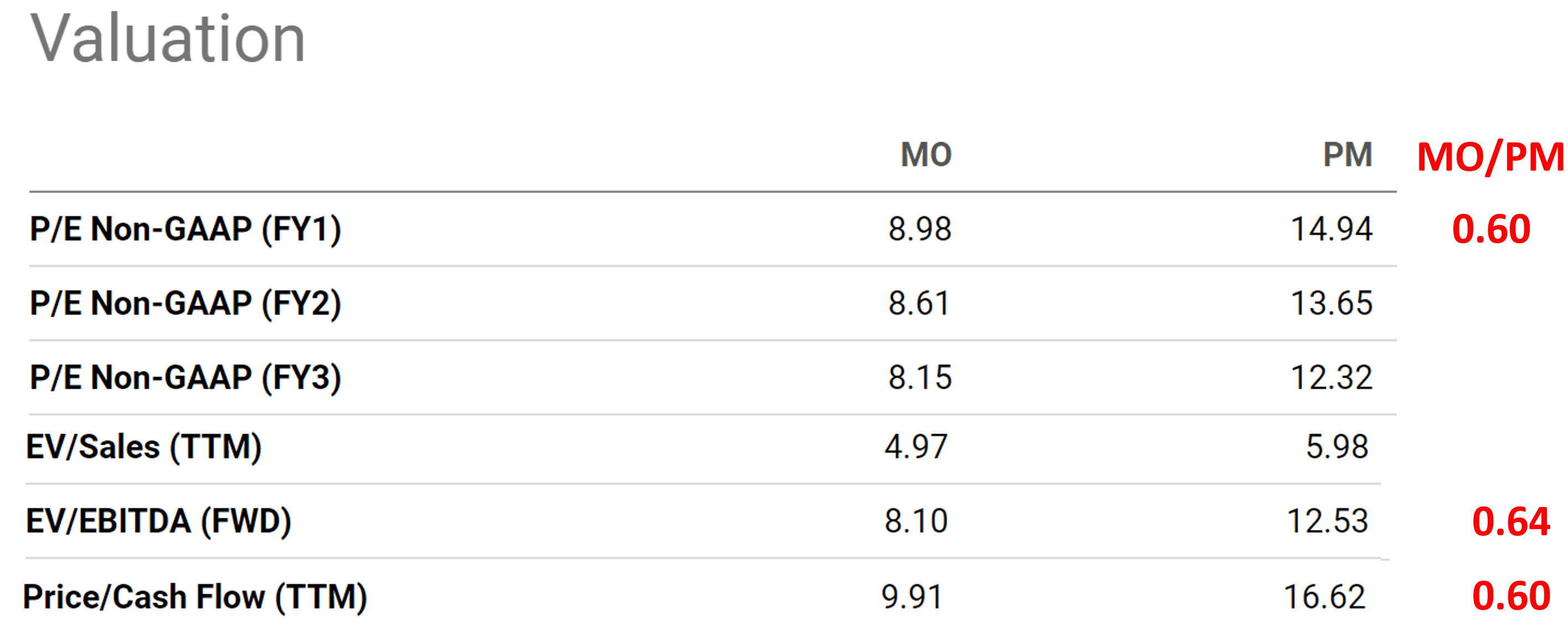
Task: Click the red MO/PM header label
Action: tap(1490, 157)
